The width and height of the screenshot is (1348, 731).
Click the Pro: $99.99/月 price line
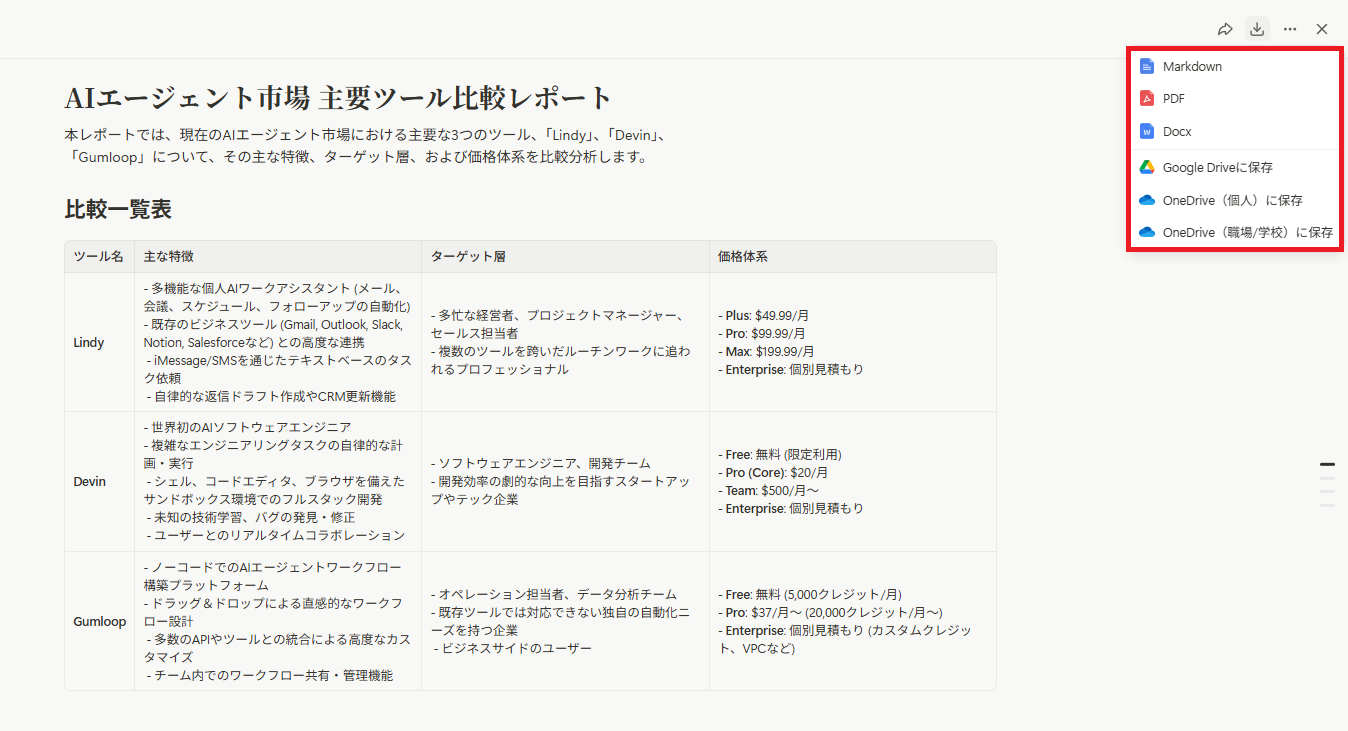(762, 333)
